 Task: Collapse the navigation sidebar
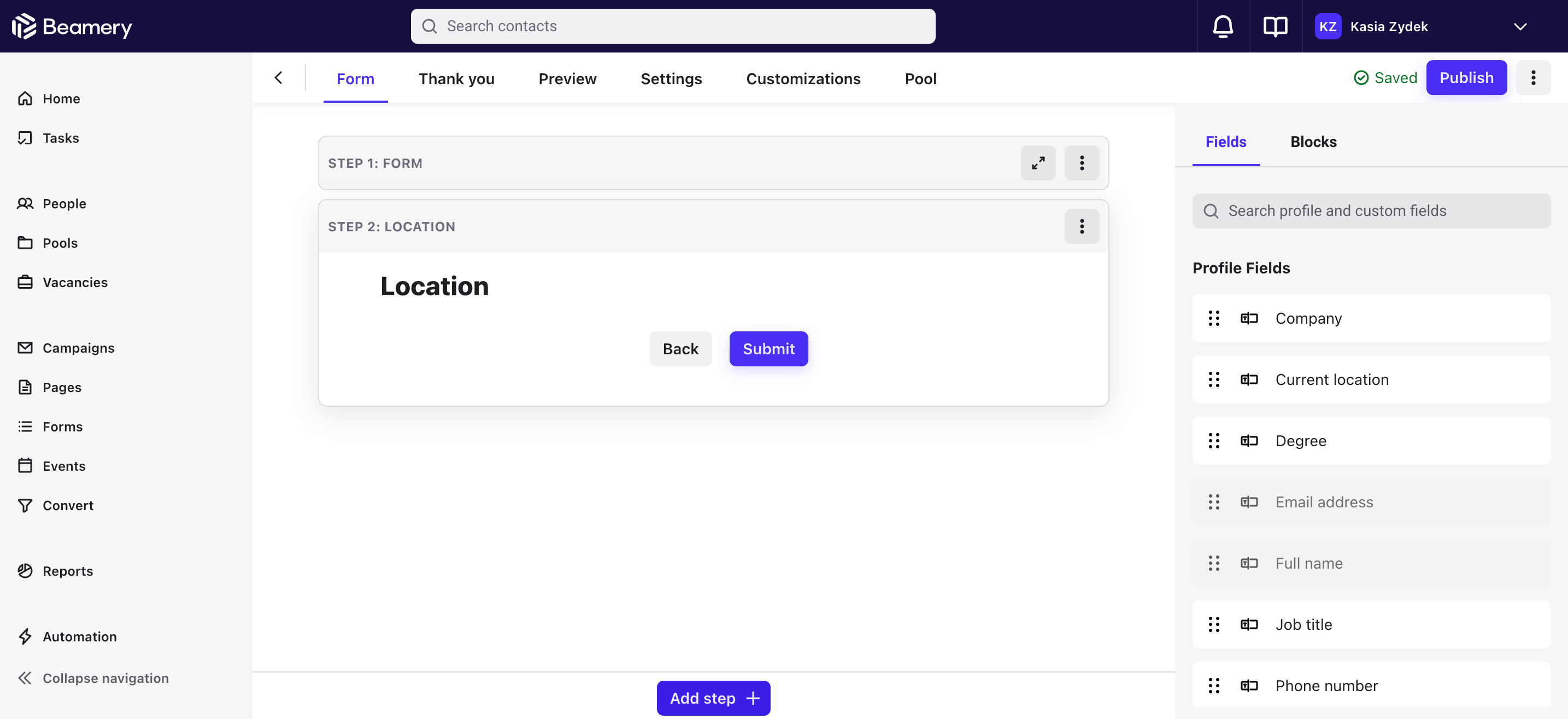pos(93,678)
